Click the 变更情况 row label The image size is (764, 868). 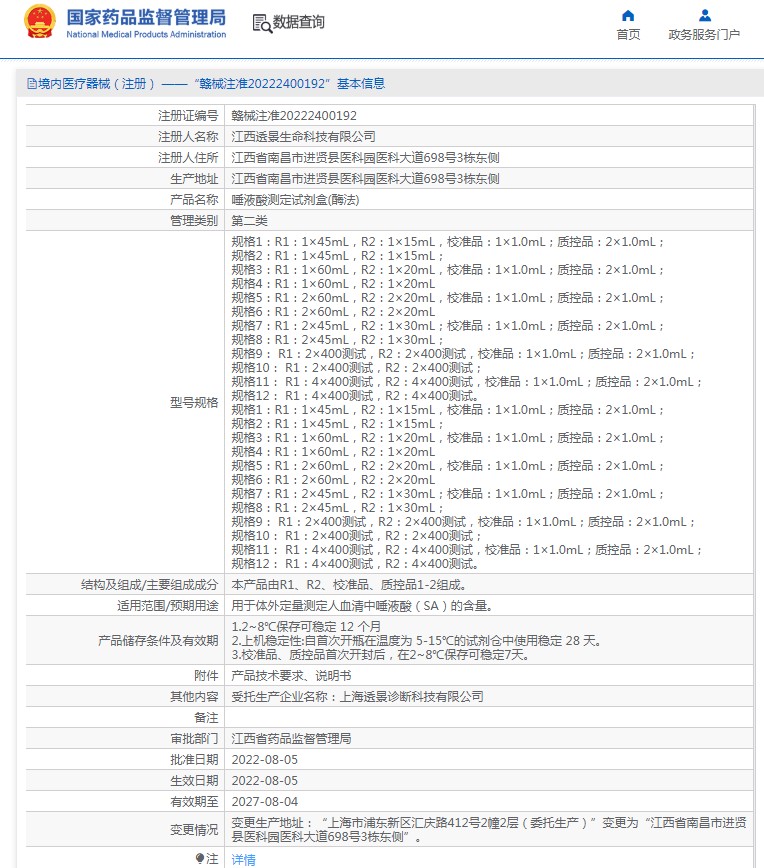(x=194, y=830)
